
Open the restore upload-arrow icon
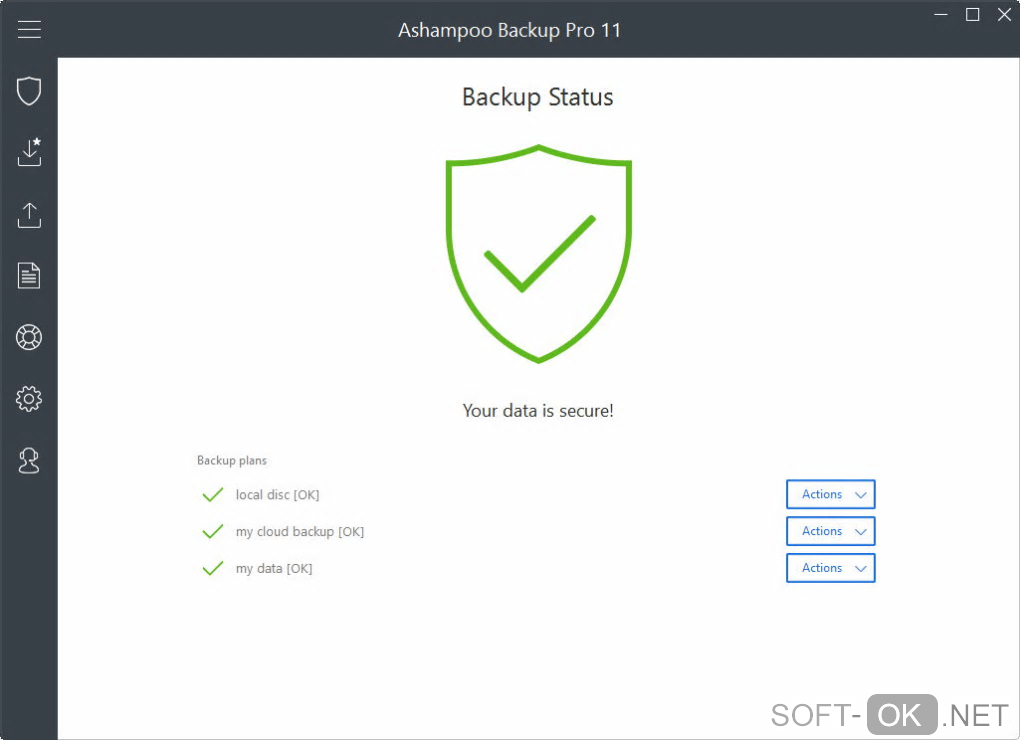[x=29, y=214]
